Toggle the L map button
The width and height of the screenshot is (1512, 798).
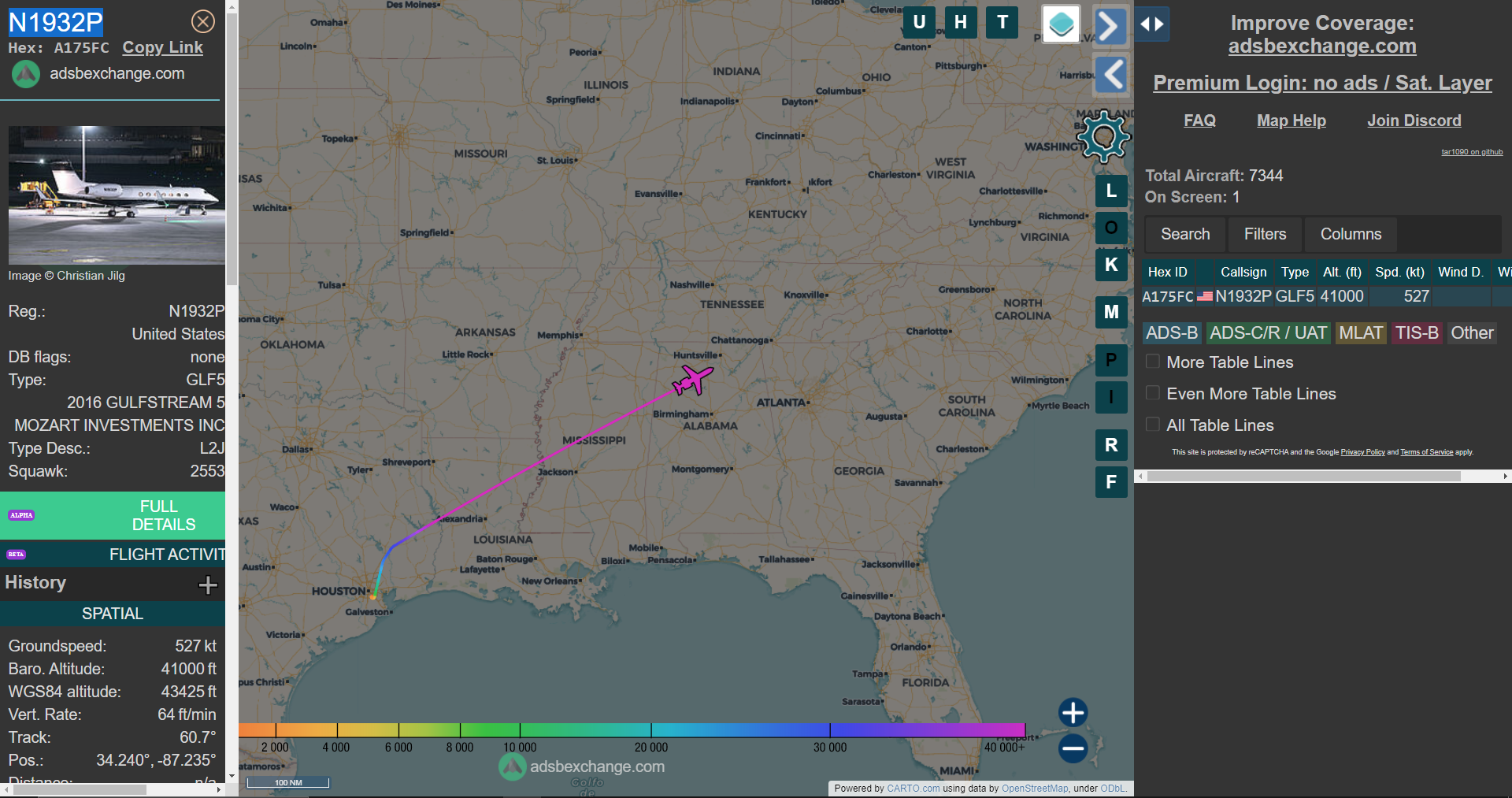coord(1111,191)
